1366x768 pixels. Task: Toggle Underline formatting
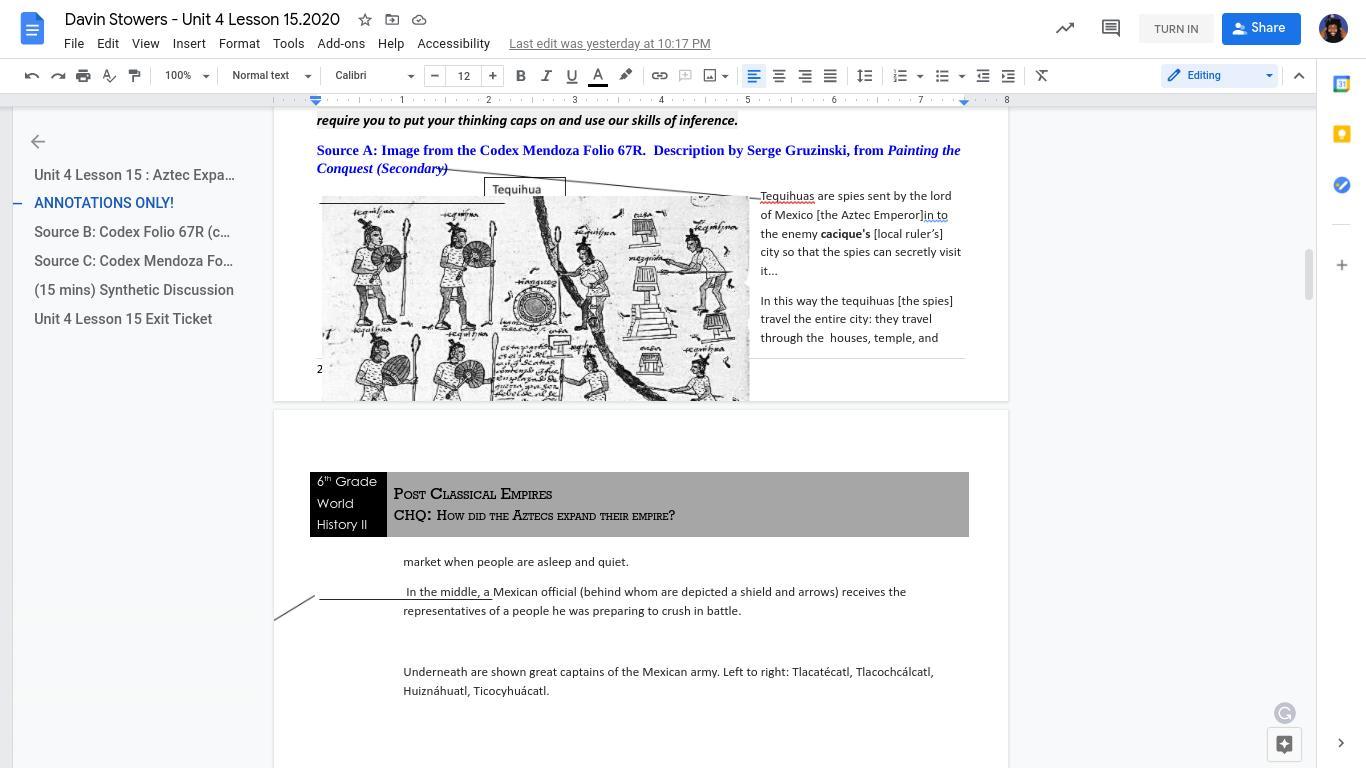click(571, 76)
